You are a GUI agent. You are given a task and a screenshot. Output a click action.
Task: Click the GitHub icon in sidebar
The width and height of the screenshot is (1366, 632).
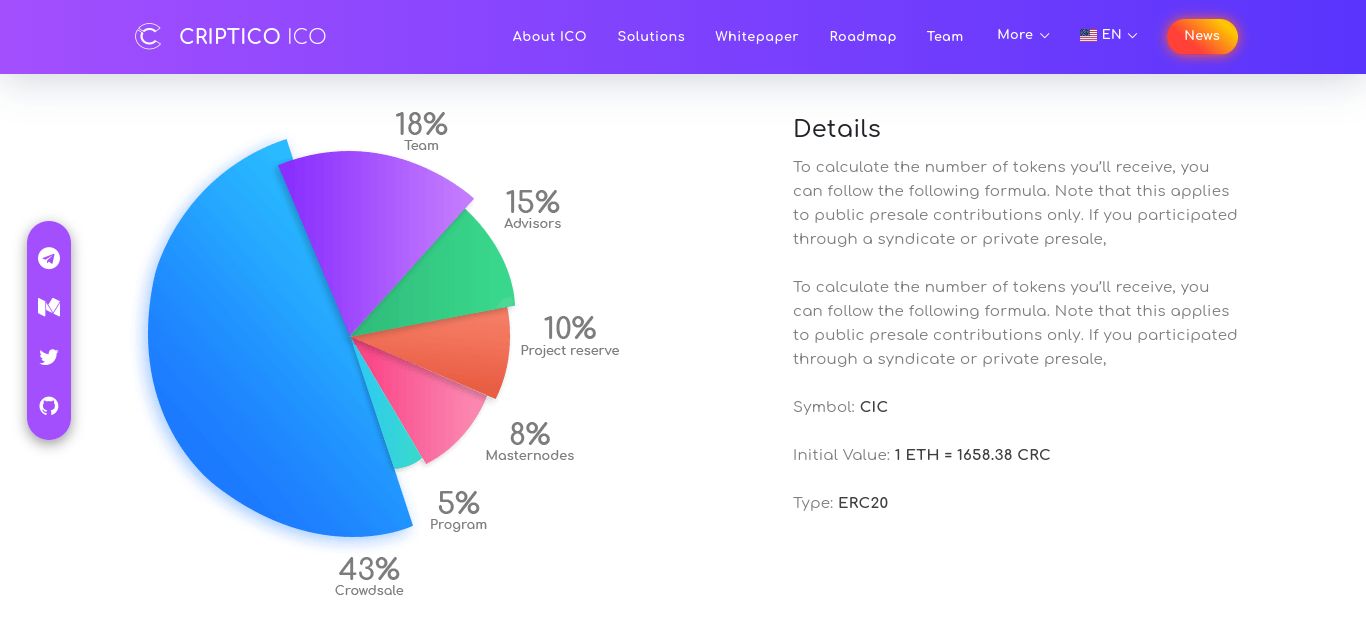(x=49, y=406)
